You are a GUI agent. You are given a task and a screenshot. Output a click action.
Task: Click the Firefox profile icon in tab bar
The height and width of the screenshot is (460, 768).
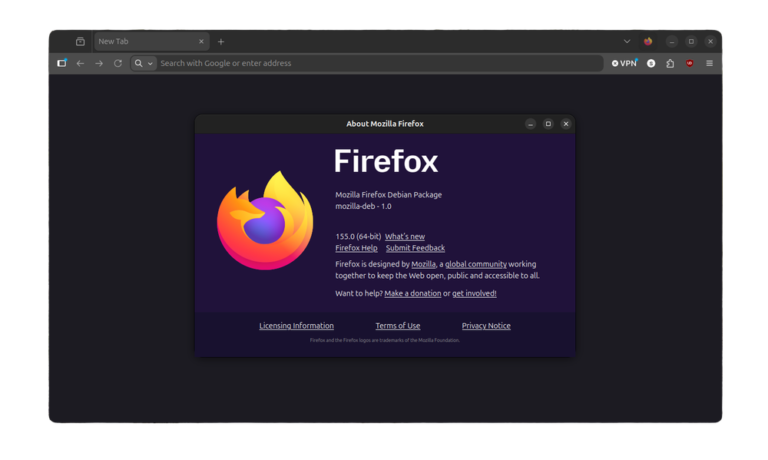648,42
